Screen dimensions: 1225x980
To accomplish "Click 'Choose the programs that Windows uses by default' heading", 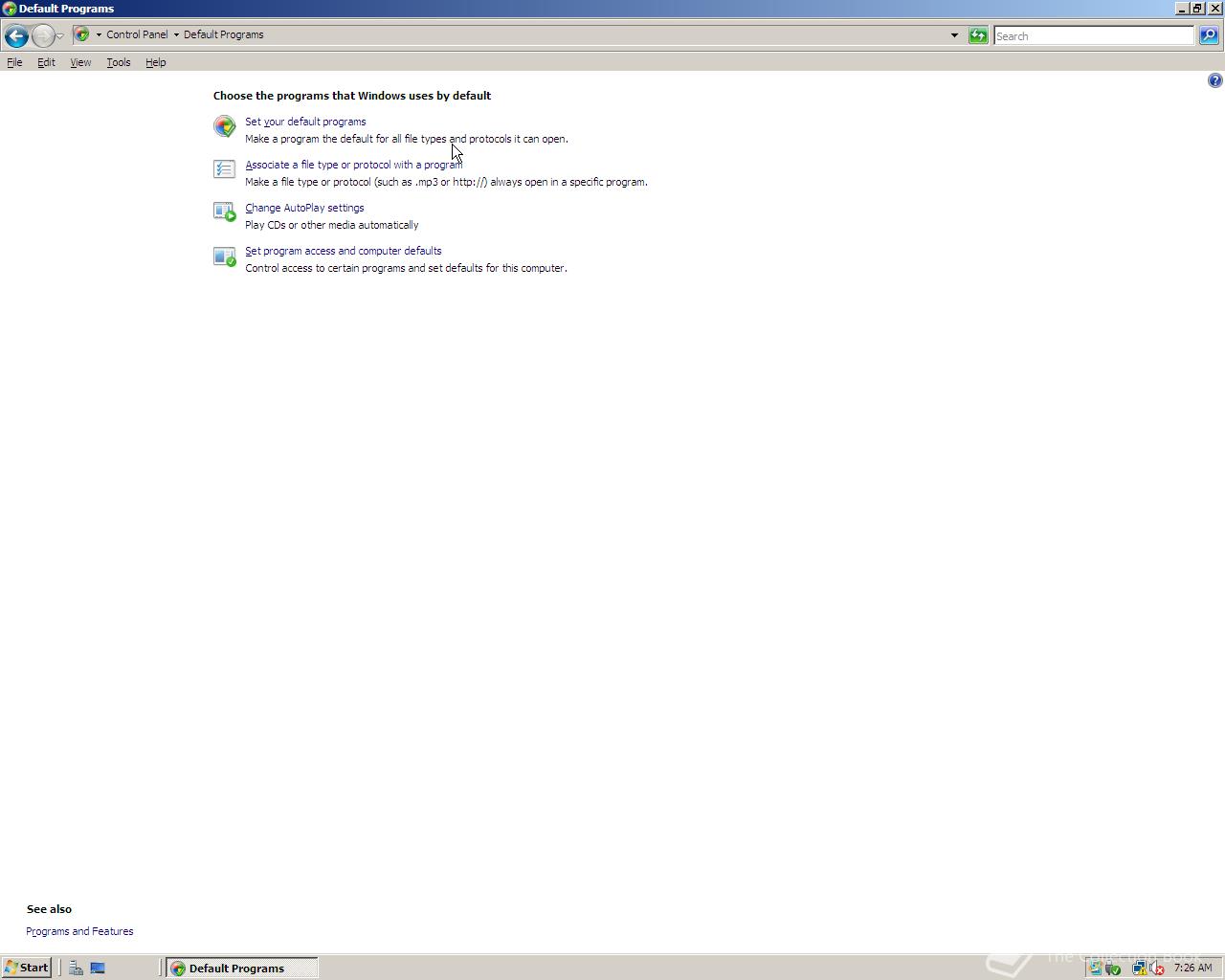I will tap(352, 96).
